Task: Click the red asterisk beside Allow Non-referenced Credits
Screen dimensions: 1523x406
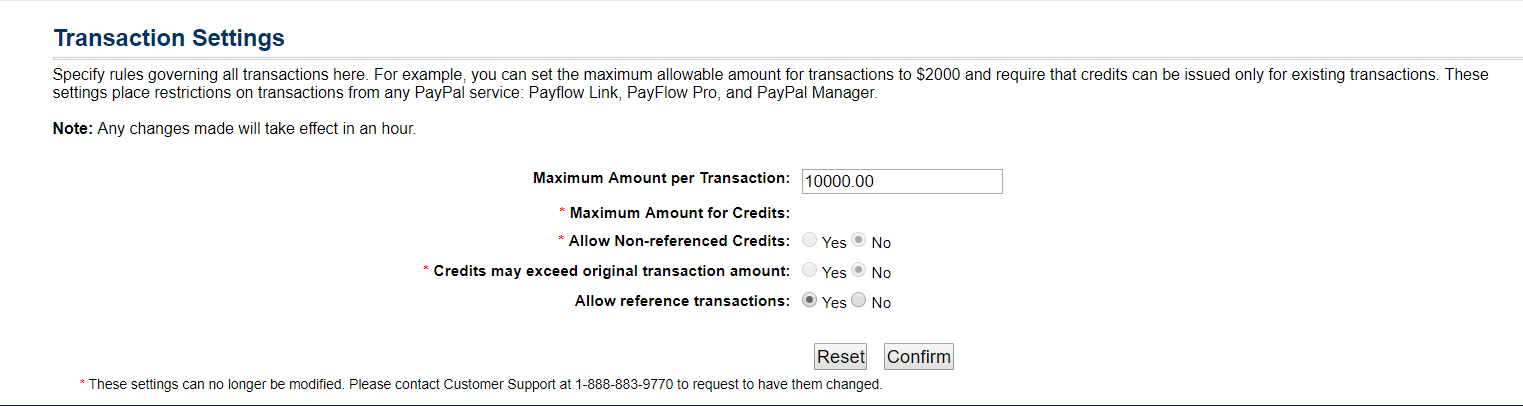Action: tap(561, 241)
